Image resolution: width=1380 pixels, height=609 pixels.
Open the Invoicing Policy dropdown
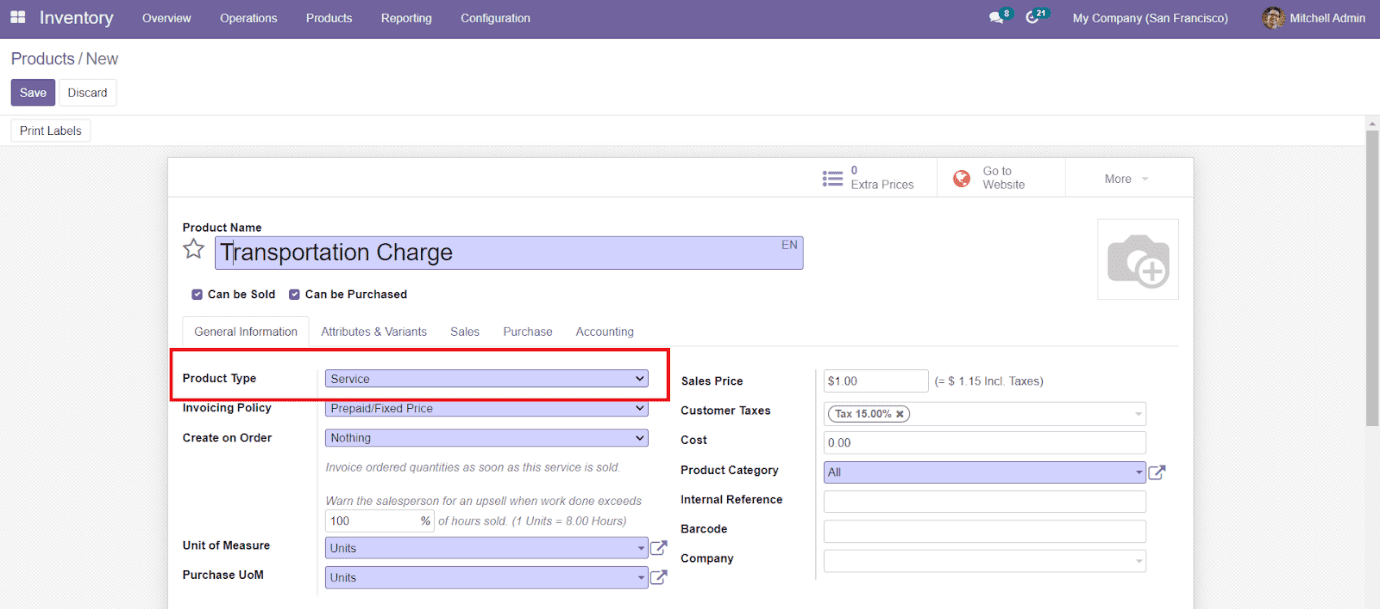coord(486,408)
